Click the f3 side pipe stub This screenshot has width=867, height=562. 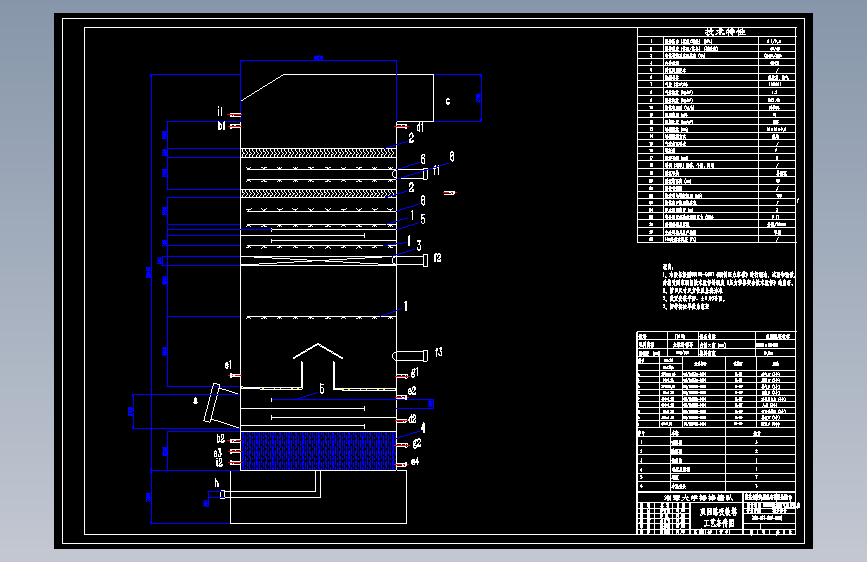tap(410, 356)
